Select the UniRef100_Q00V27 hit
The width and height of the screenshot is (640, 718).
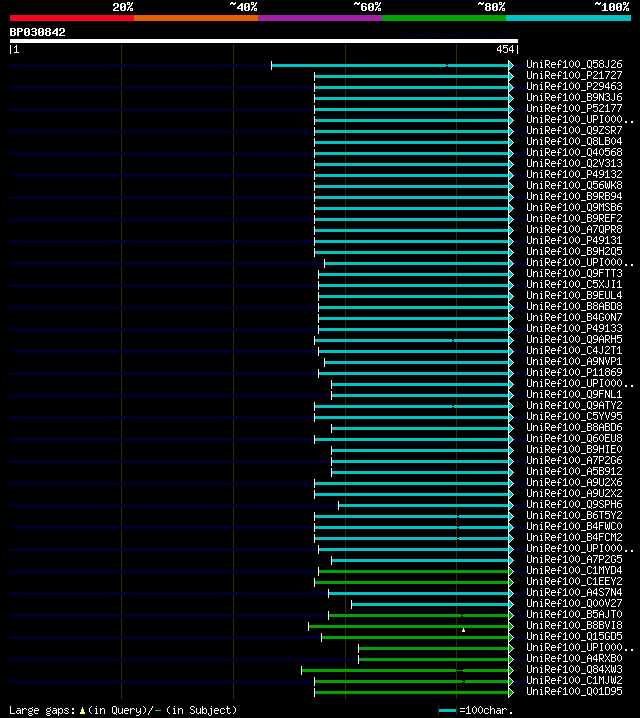coord(574,603)
